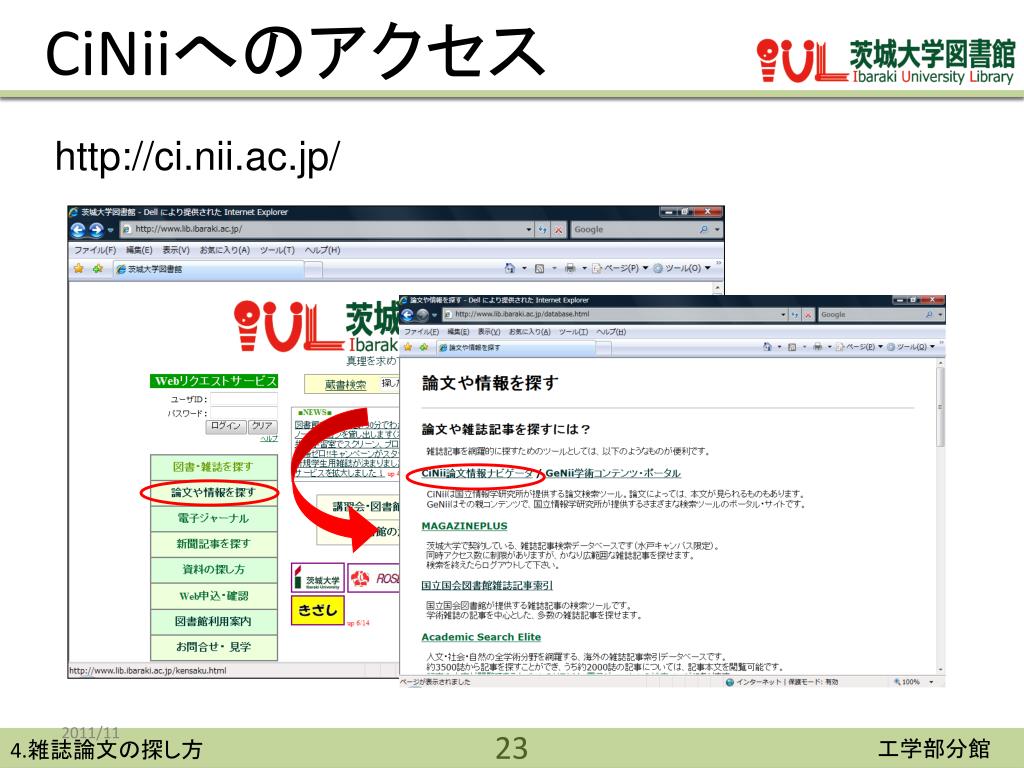Screen dimensions: 1024x768
Task: Click Web申込・確認 sidebar link
Action: (x=214, y=596)
